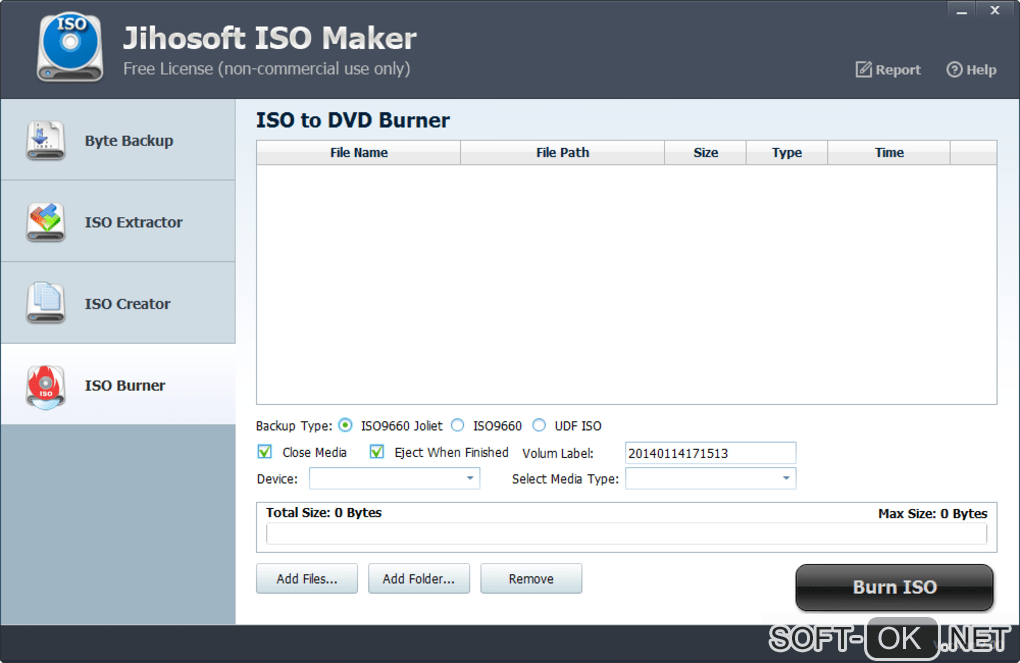Select ISO9660 Joliet backup type
The width and height of the screenshot is (1020, 663).
(x=345, y=426)
